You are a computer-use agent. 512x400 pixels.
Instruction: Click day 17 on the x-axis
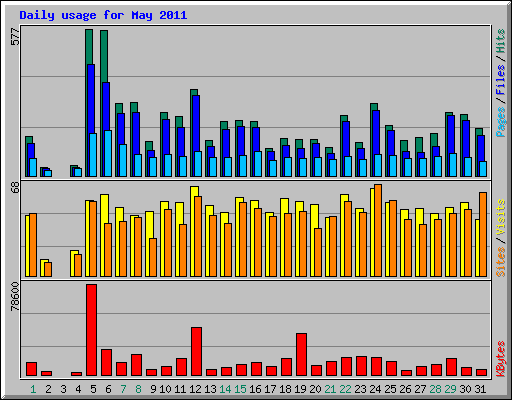point(270,389)
